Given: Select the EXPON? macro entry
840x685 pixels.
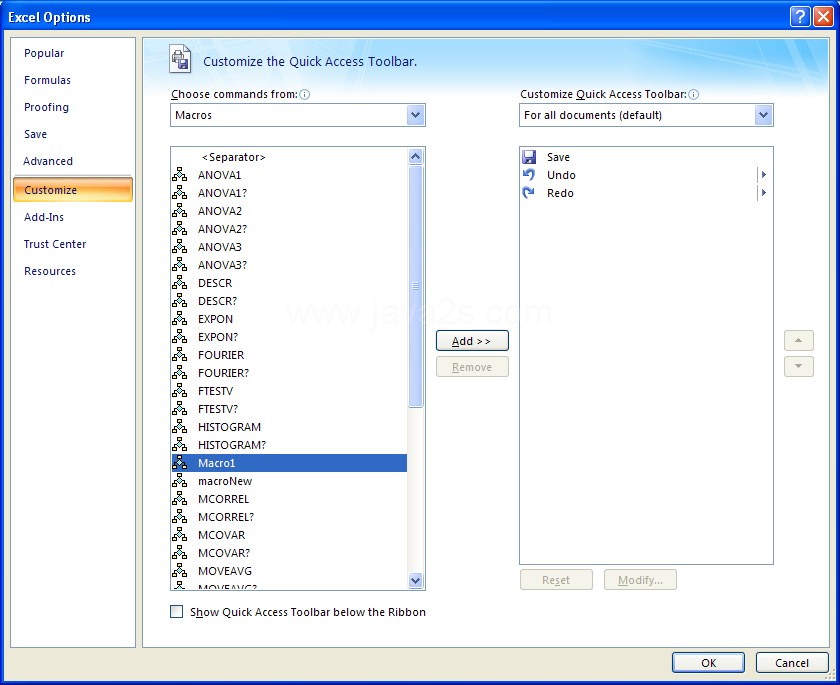Looking at the screenshot, I should point(289,337).
